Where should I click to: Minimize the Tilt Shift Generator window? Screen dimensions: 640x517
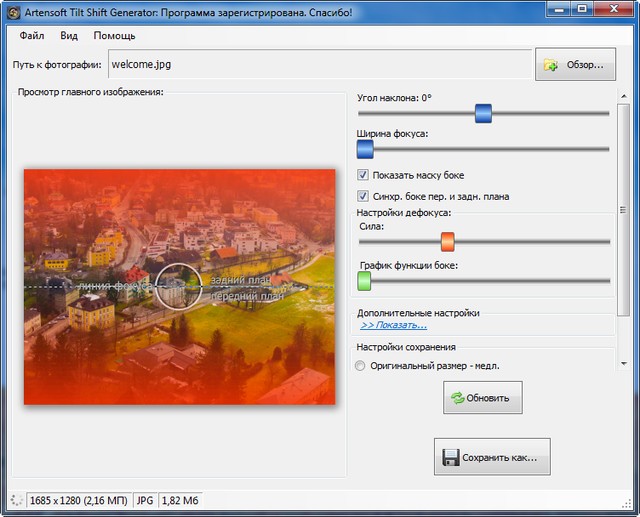point(559,9)
